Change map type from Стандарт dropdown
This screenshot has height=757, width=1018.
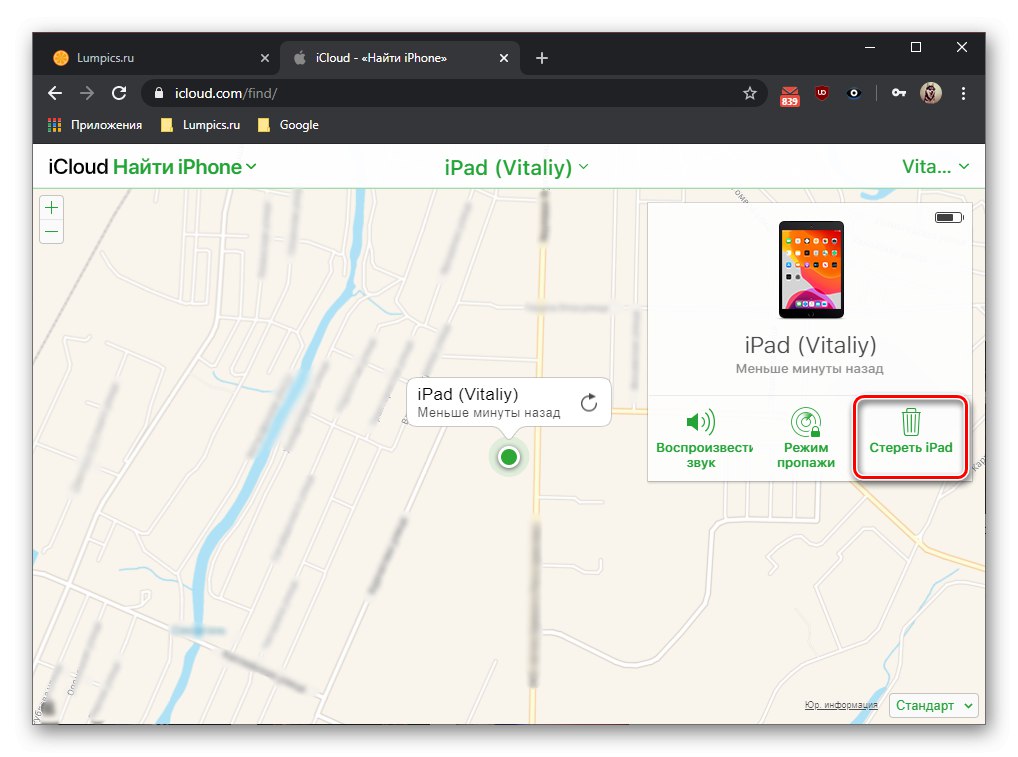pyautogui.click(x=934, y=705)
